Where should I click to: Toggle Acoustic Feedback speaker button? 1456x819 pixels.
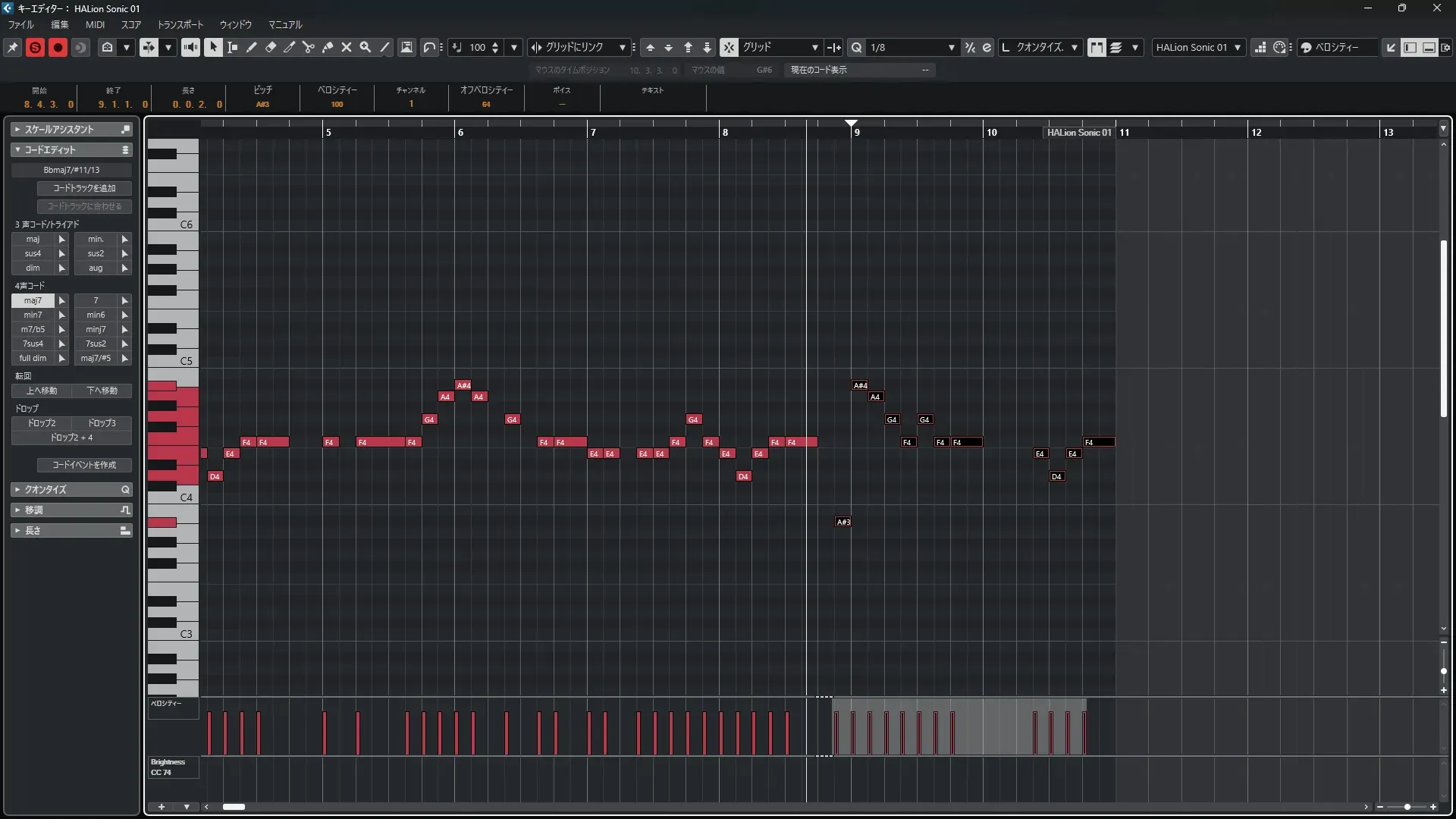[190, 47]
